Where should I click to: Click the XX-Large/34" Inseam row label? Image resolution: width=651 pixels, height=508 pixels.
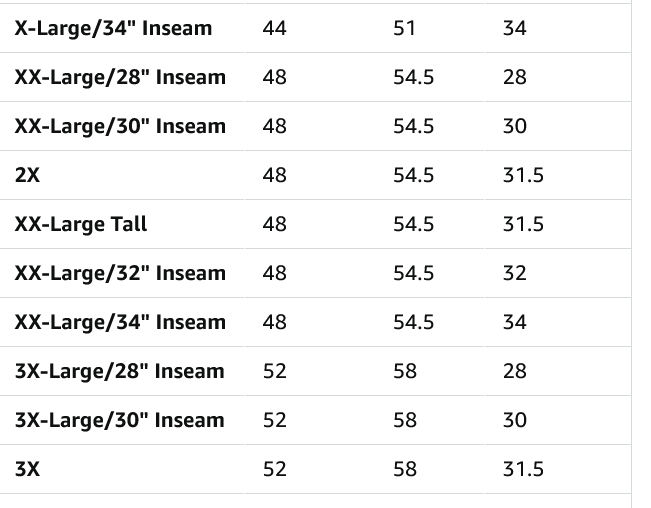(x=120, y=322)
